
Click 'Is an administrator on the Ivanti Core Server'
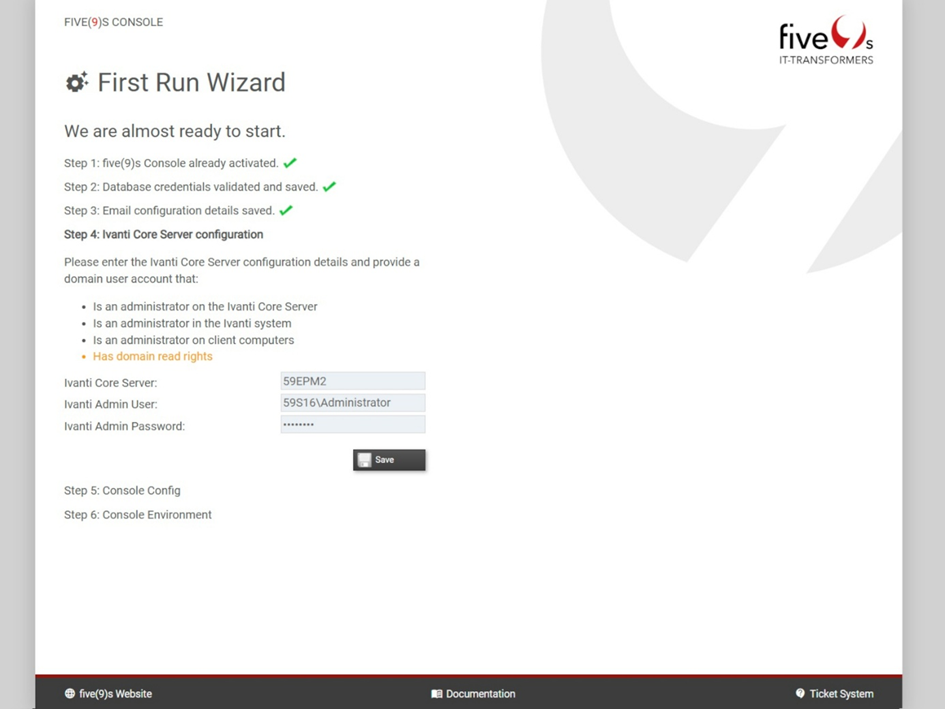point(205,306)
